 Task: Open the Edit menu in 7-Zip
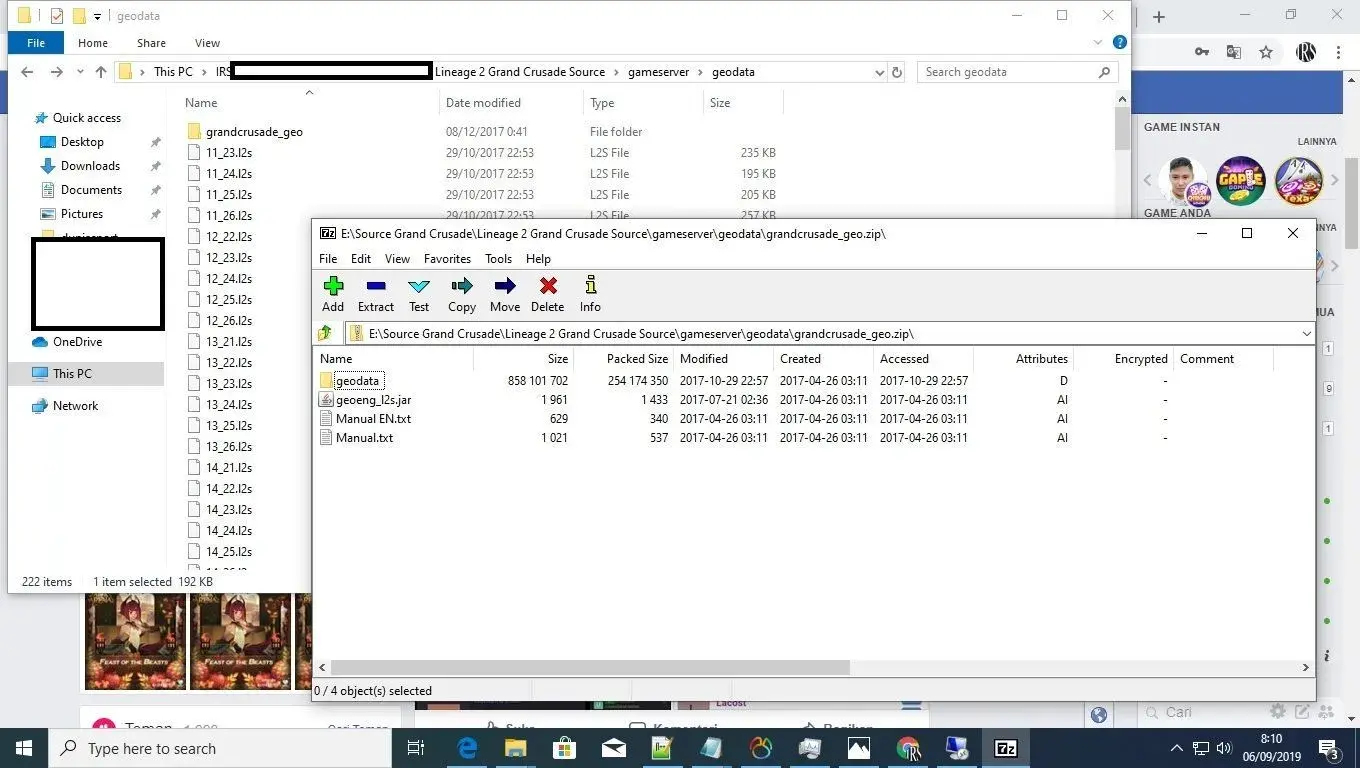pyautogui.click(x=361, y=258)
